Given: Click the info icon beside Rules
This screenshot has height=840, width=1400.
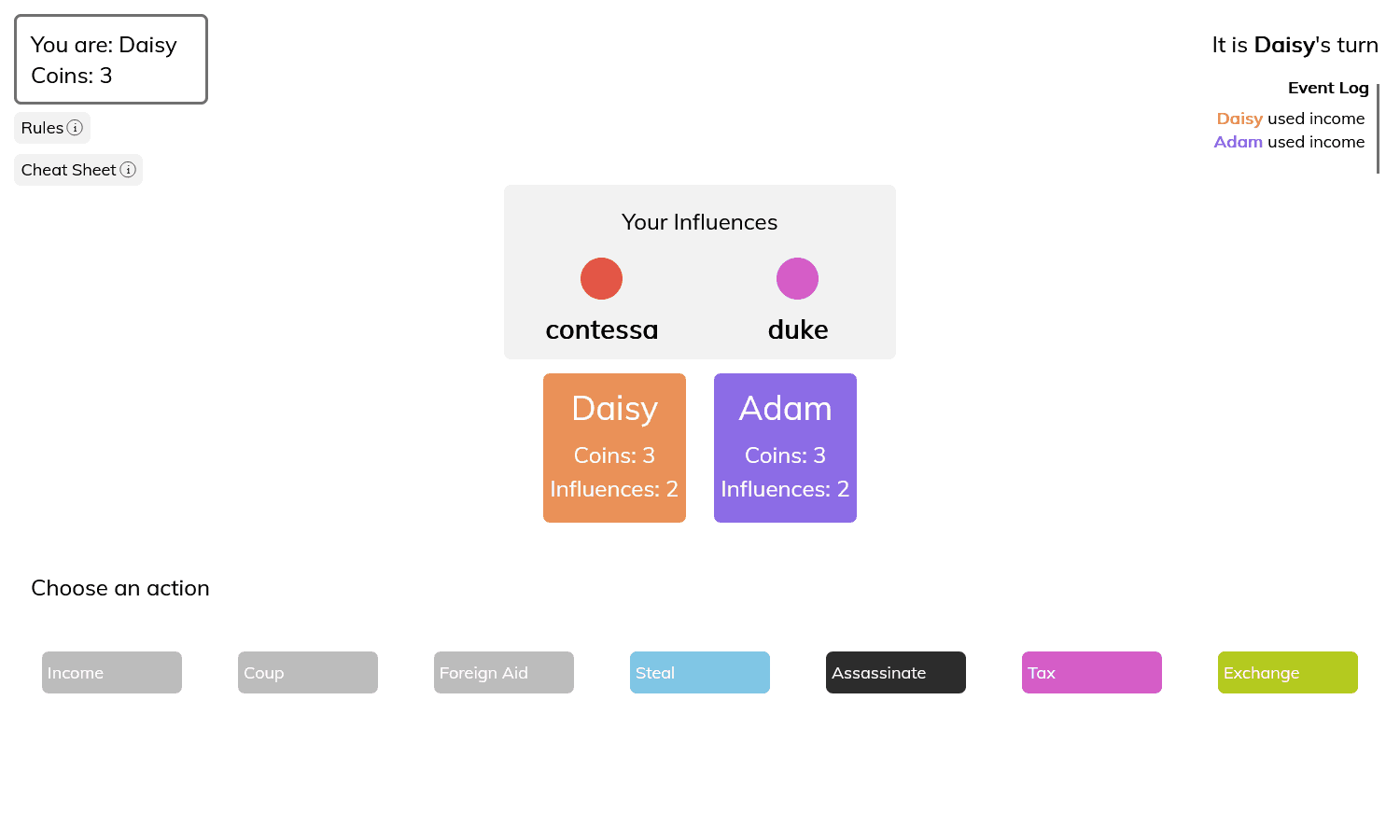Looking at the screenshot, I should click(75, 128).
